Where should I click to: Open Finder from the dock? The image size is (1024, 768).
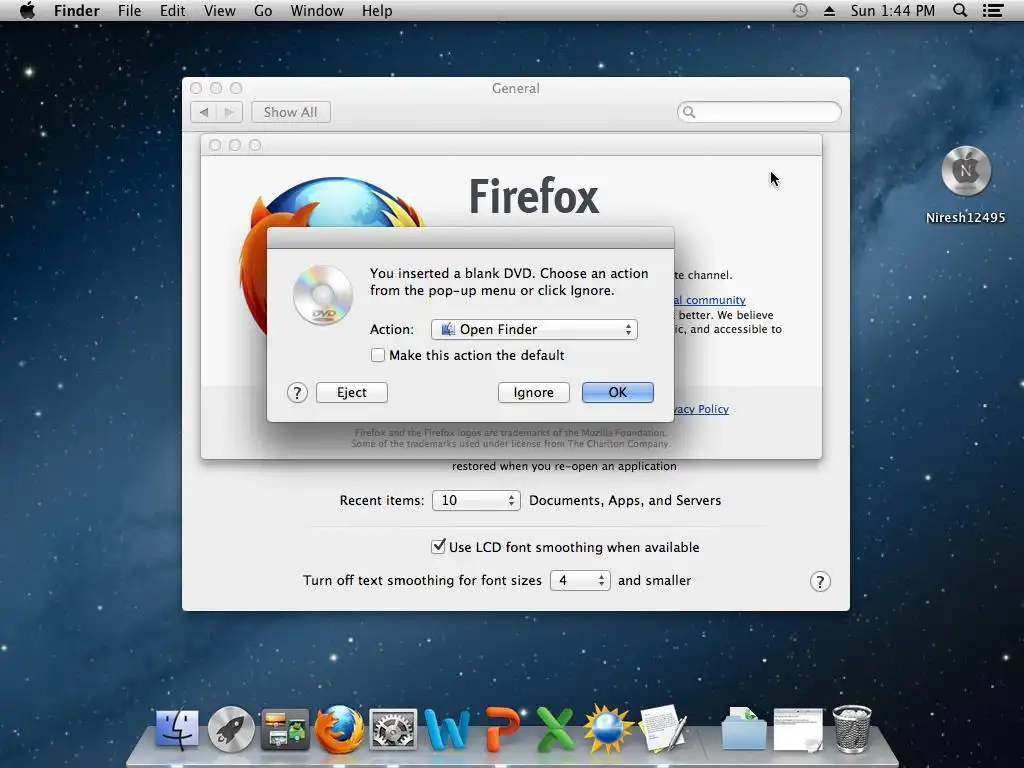click(177, 729)
